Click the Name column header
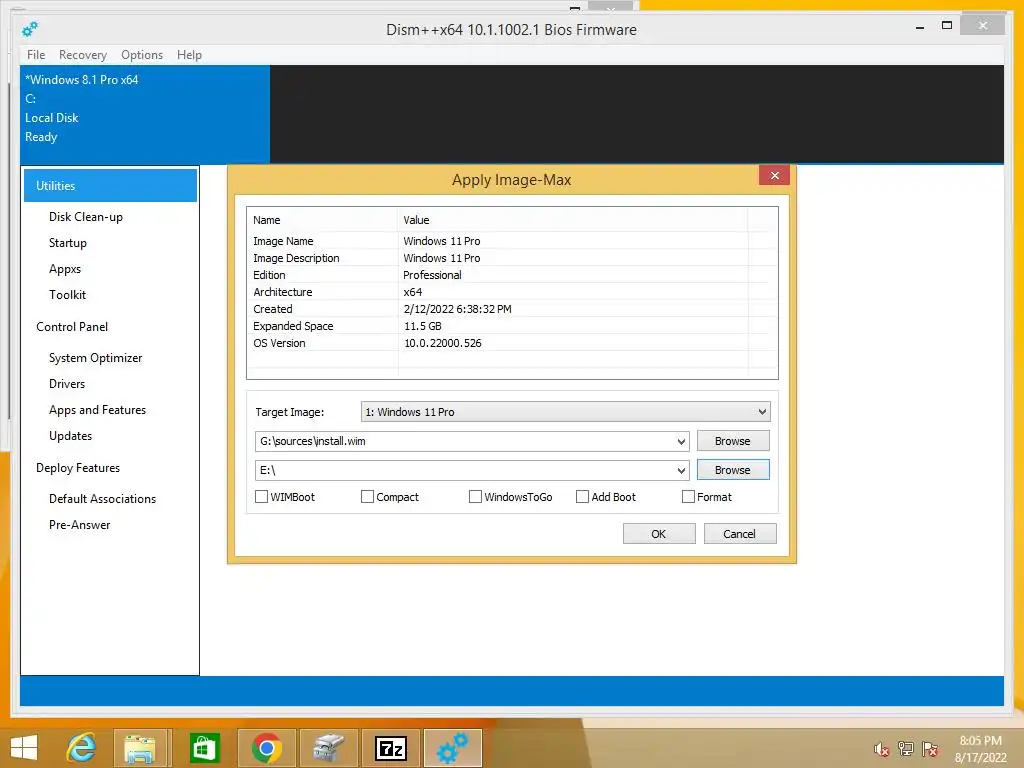This screenshot has height=768, width=1024. 322,220
